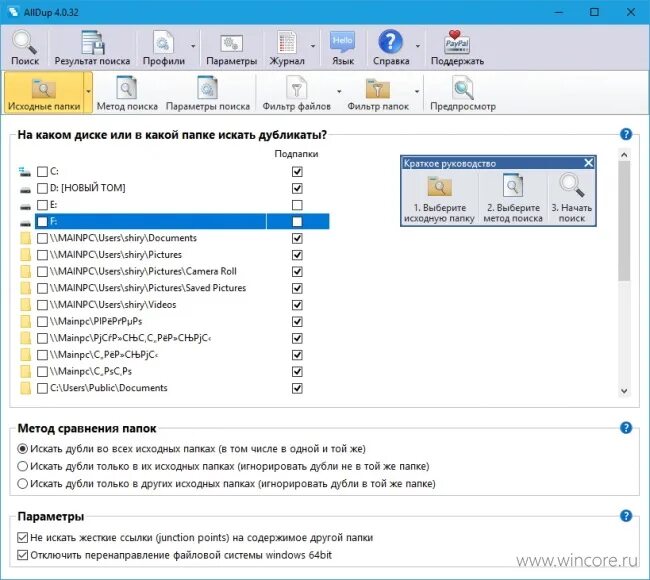Image resolution: width=650 pixels, height=580 pixels.
Task: Click the C: system drive icon
Action: (25, 171)
